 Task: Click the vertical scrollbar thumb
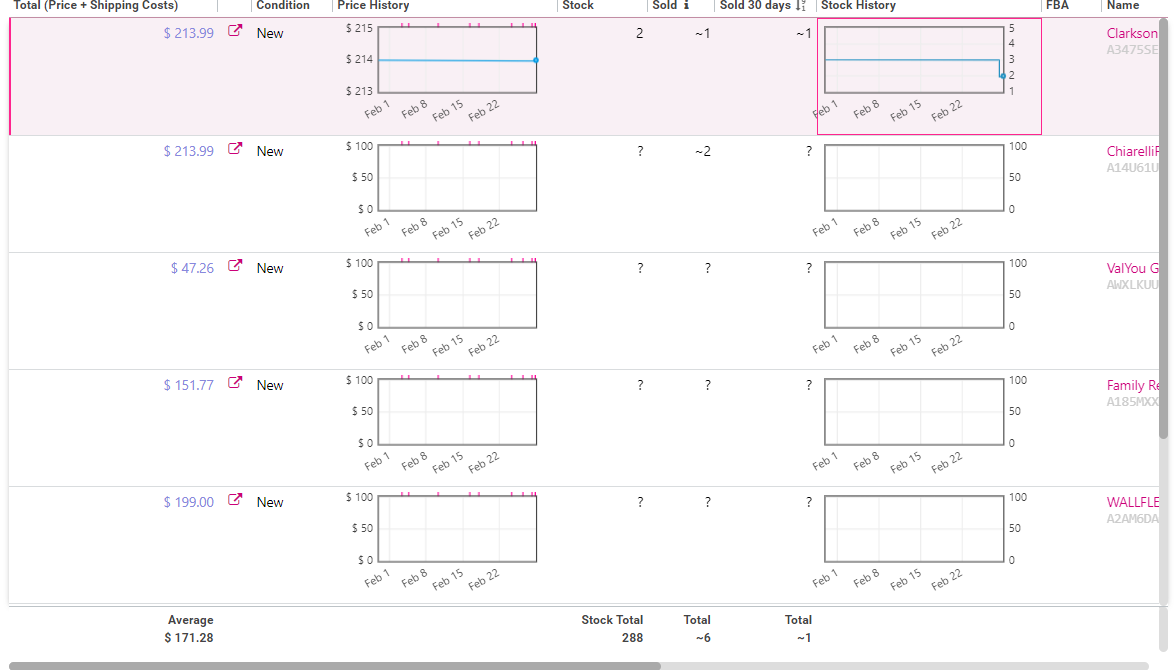coord(1164,228)
